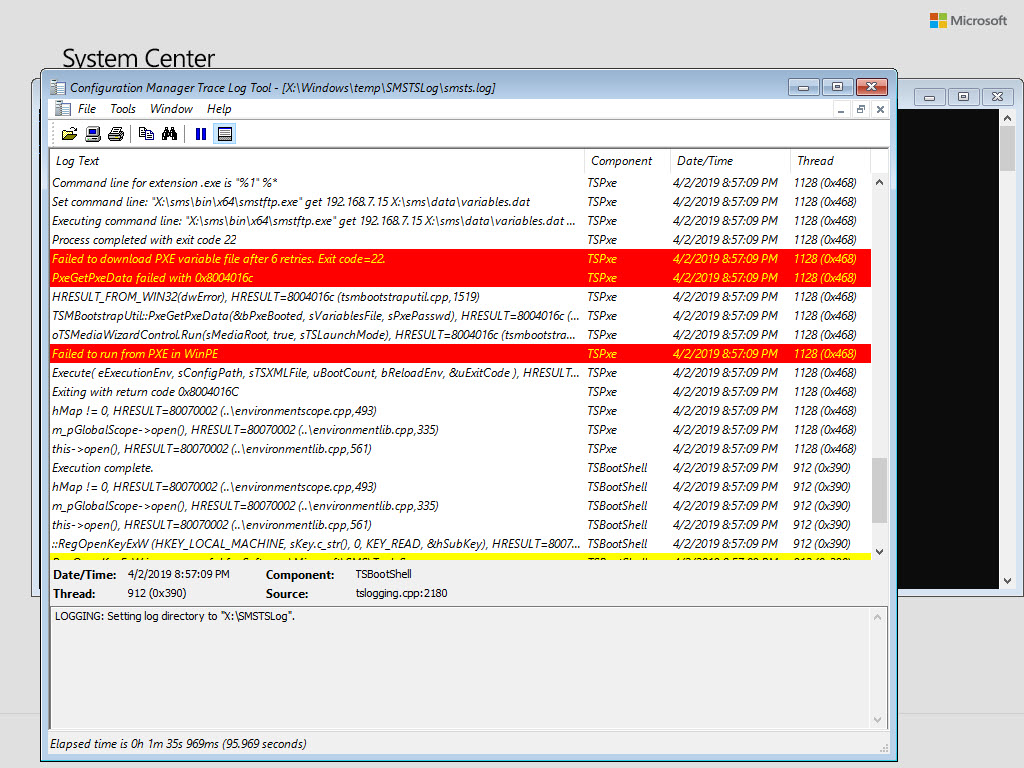Toggle the Pause button in the toolbar
1024x768 pixels.
coord(201,134)
